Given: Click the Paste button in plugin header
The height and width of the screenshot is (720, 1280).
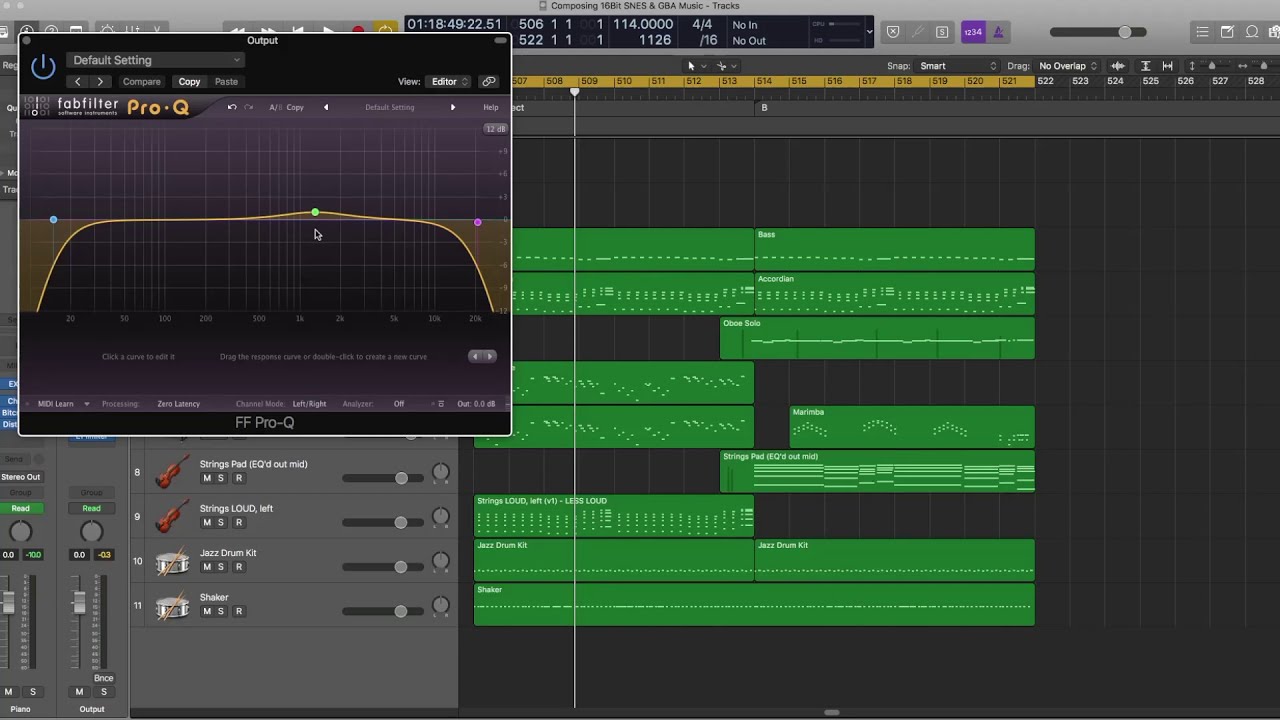Looking at the screenshot, I should (226, 82).
